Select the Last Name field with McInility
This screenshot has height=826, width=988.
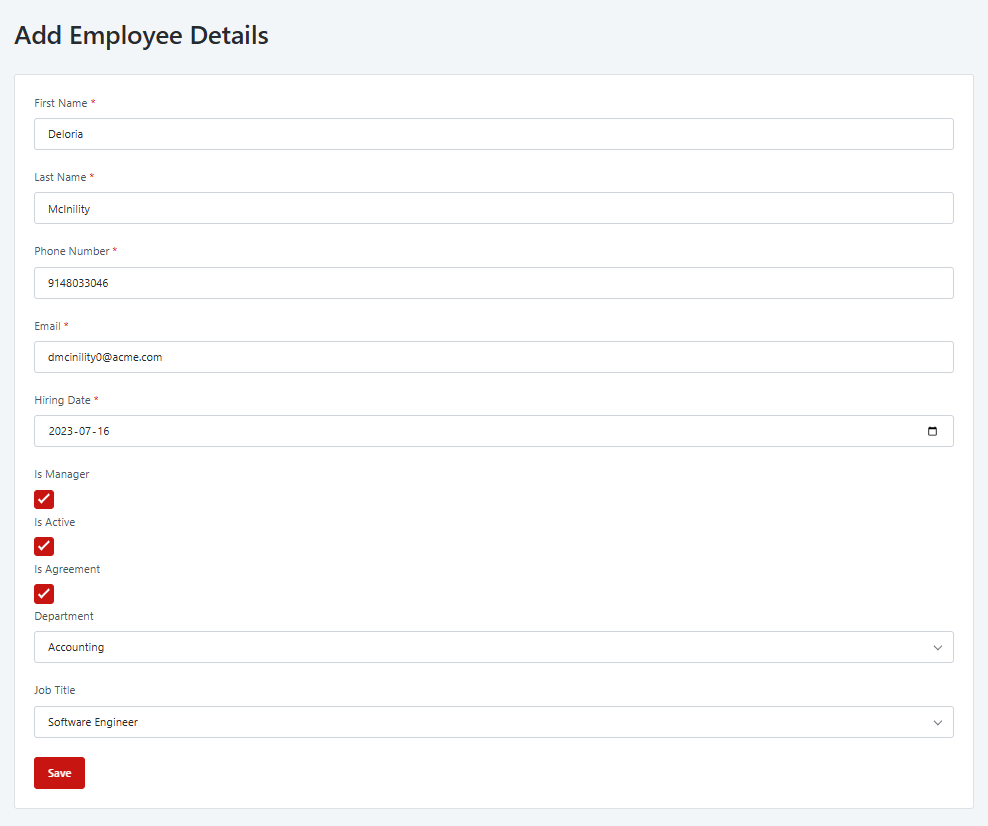pyautogui.click(x=493, y=209)
